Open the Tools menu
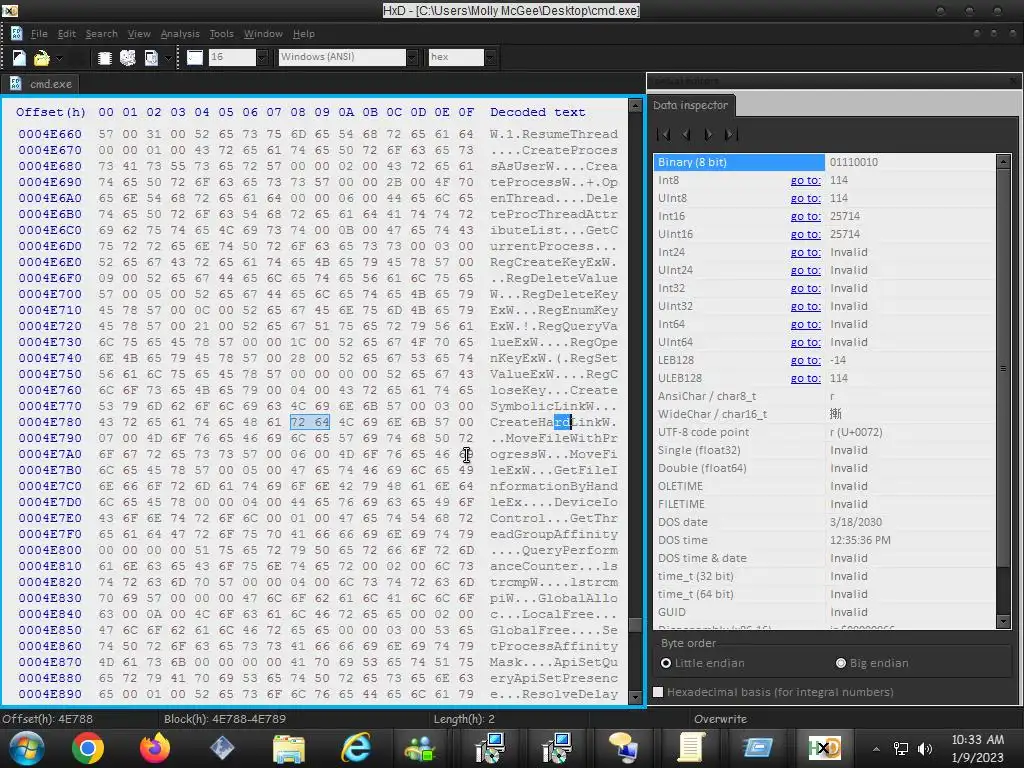This screenshot has height=768, width=1024. coord(221,33)
